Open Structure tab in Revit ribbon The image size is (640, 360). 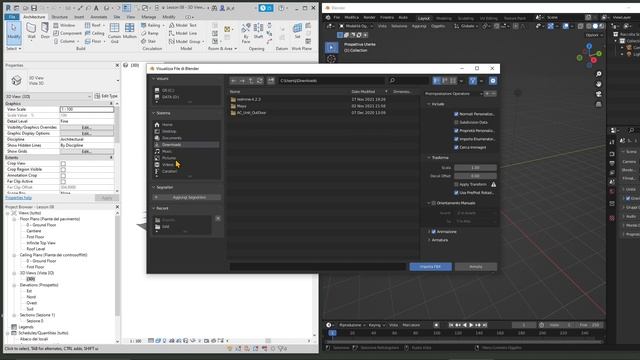tap(60, 17)
